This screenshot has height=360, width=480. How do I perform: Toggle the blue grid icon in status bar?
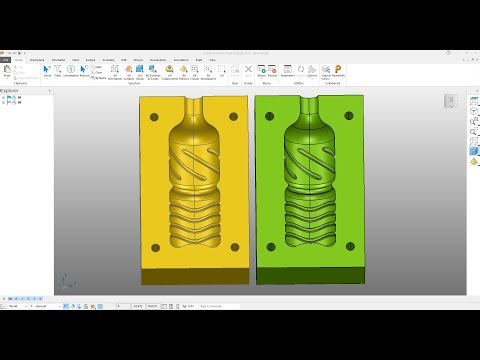66,306
